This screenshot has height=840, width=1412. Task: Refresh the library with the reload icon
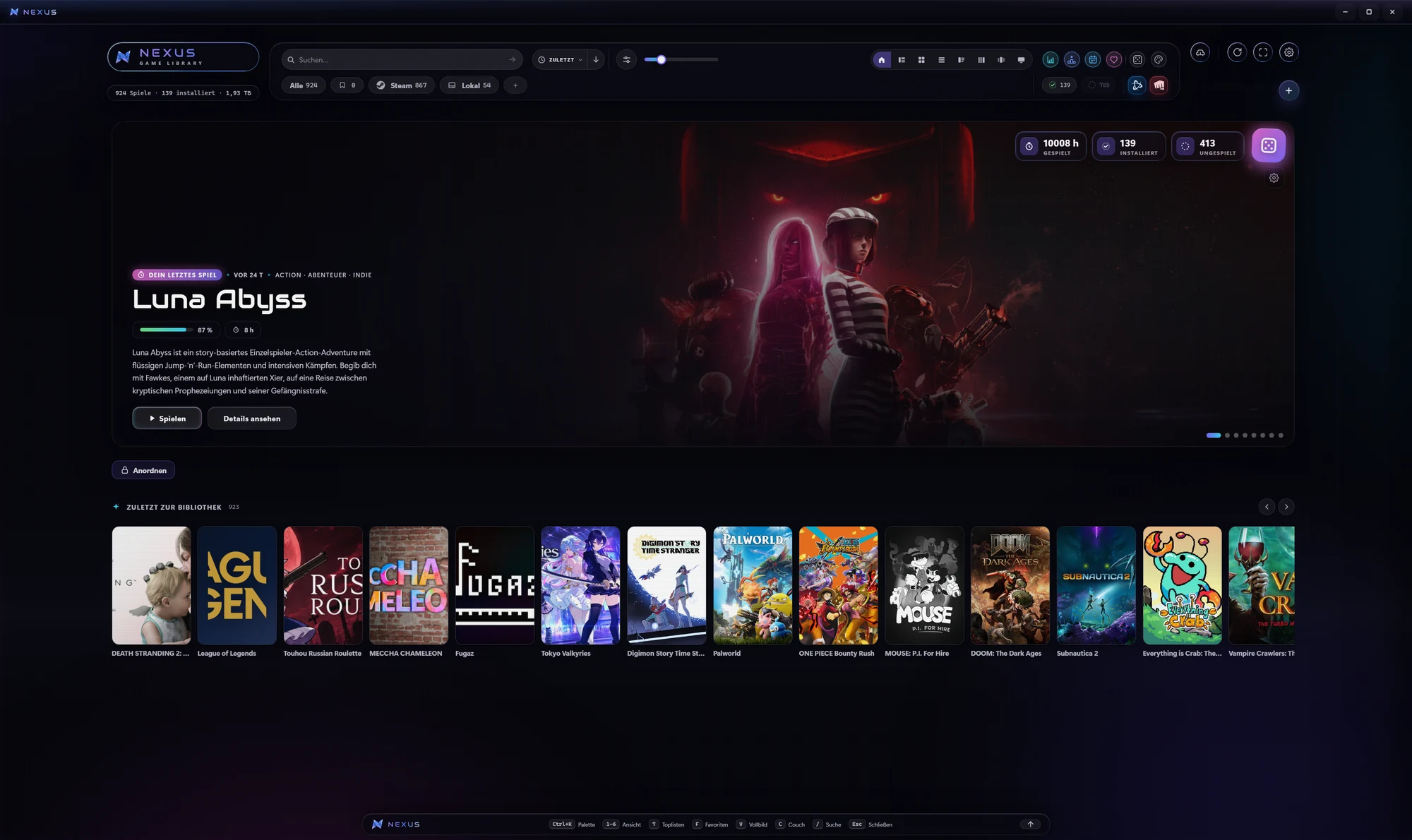(x=1237, y=52)
